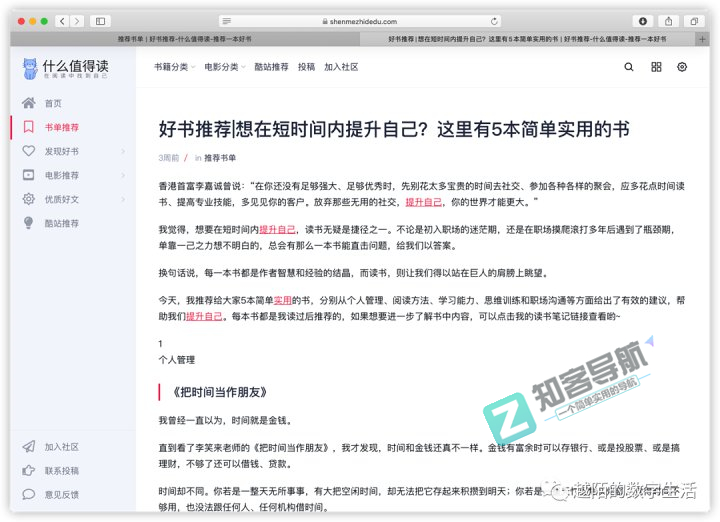This screenshot has height=522, width=720.
Task: Open 意见反馈 label in sidebar
Action: 62,495
